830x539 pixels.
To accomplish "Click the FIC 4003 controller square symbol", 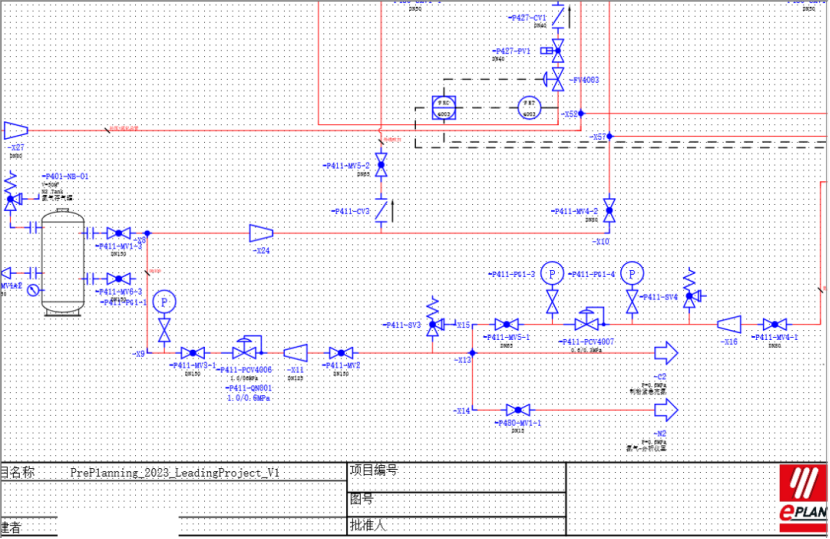I will [x=444, y=108].
